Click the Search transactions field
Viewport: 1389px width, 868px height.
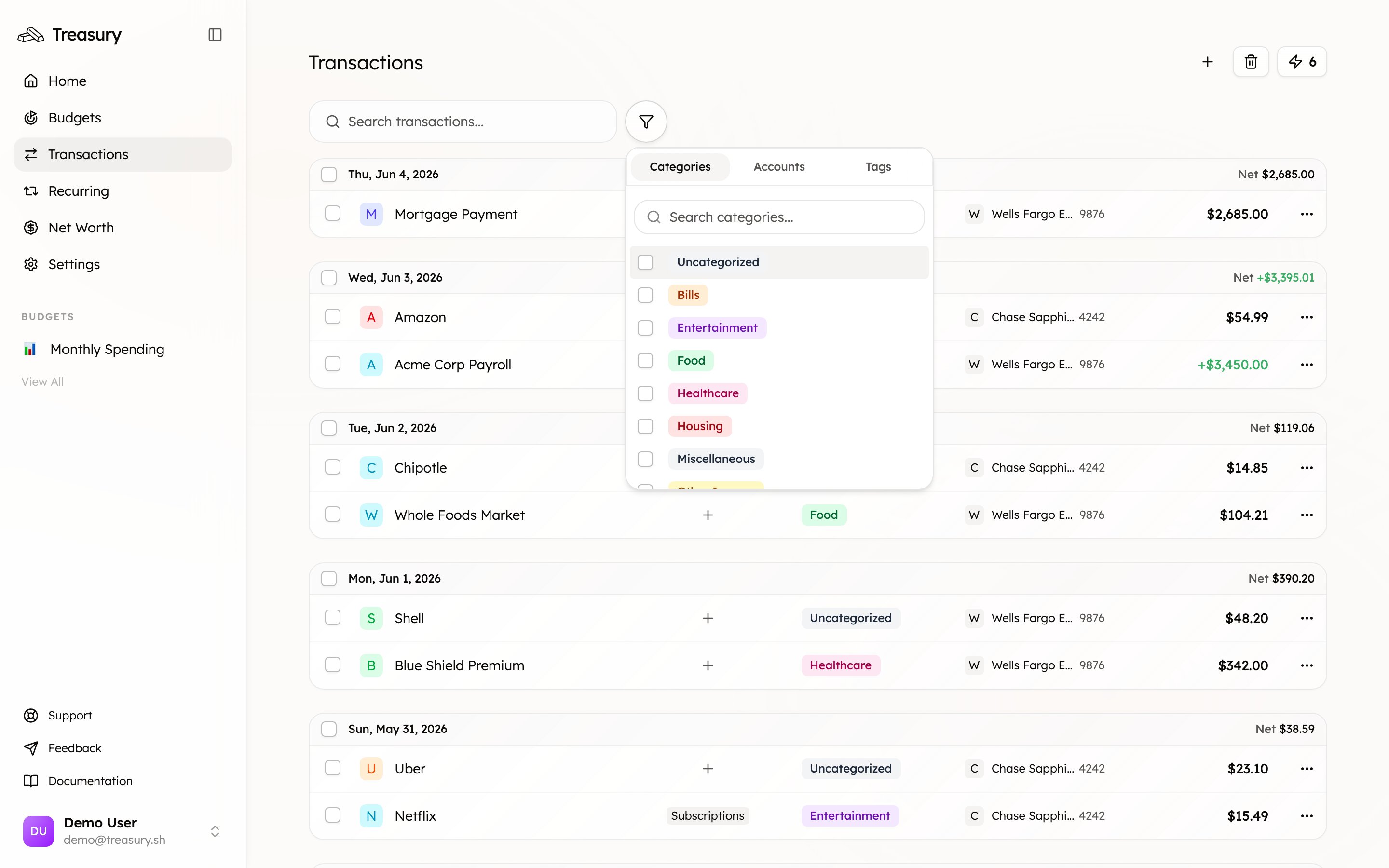[463, 122]
